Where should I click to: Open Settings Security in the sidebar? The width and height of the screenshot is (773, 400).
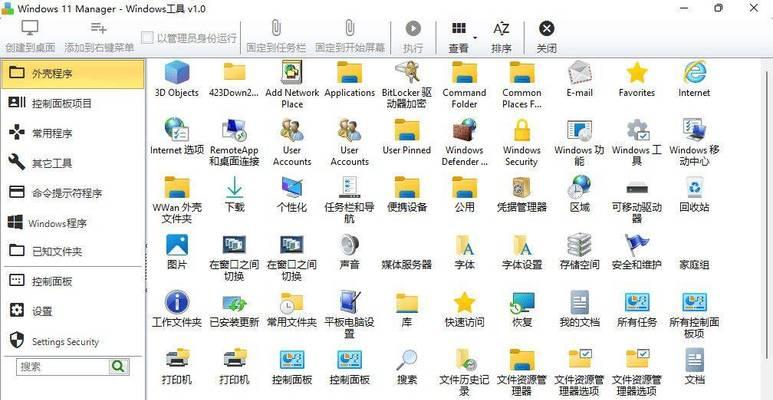point(72,341)
